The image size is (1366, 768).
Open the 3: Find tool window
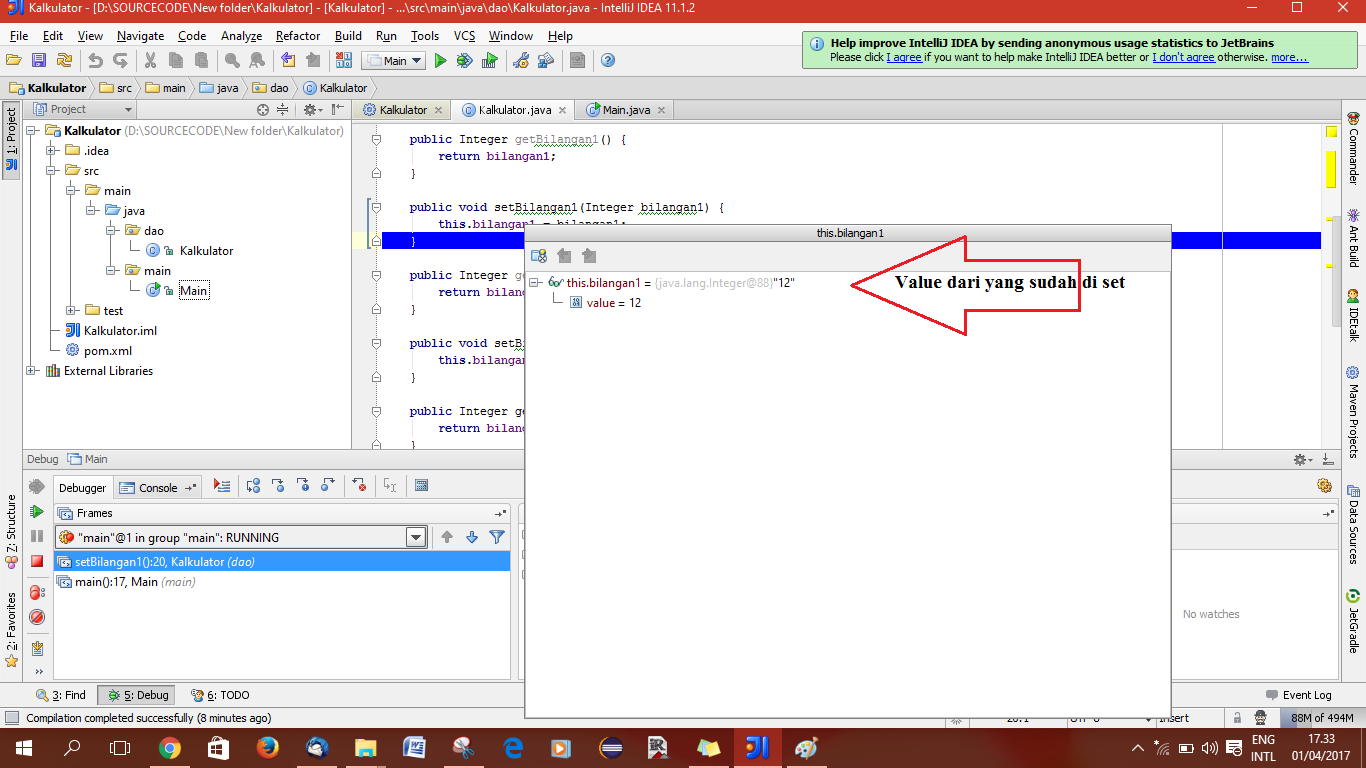pyautogui.click(x=60, y=695)
